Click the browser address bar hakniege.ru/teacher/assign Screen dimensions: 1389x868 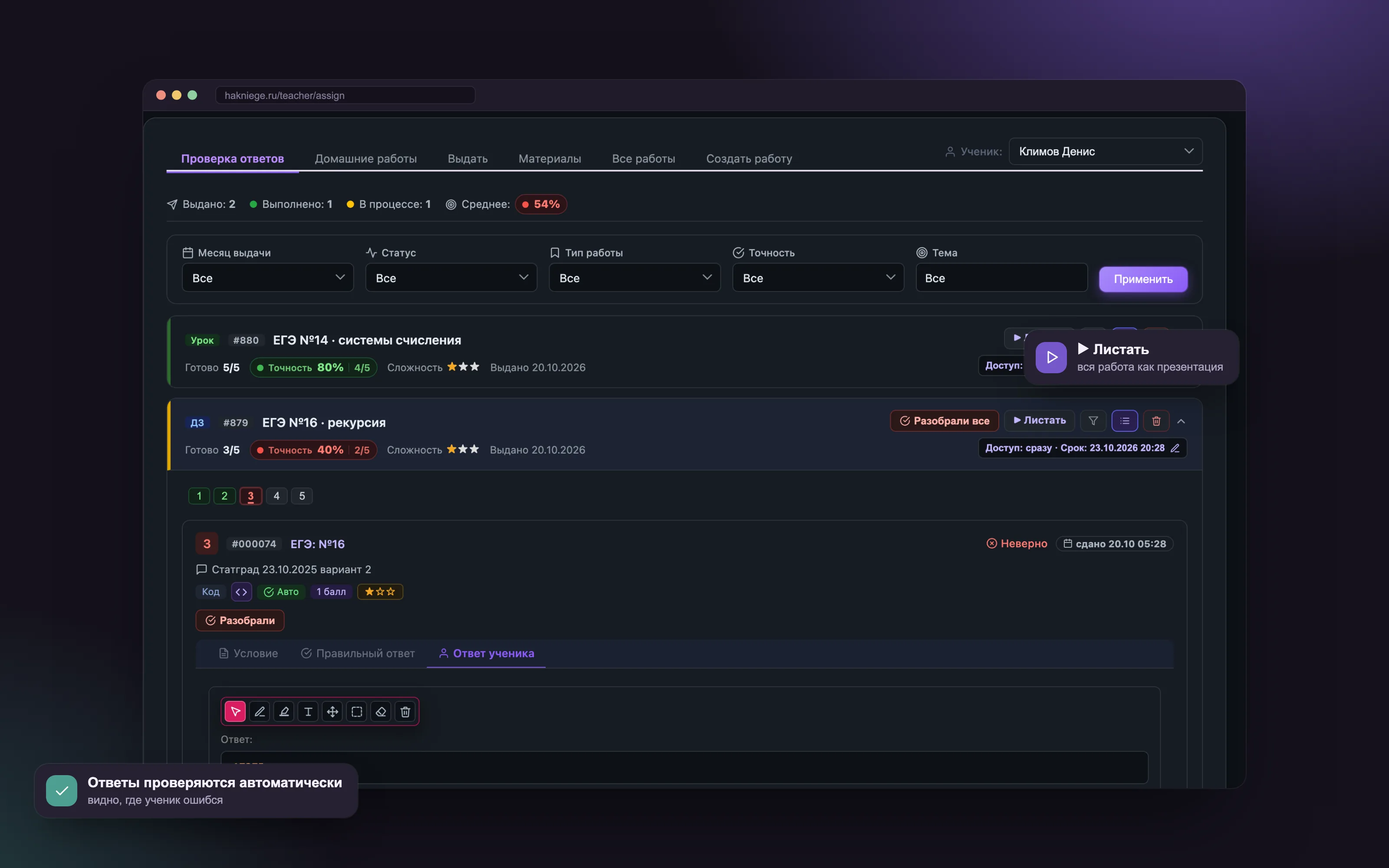pyautogui.click(x=345, y=95)
